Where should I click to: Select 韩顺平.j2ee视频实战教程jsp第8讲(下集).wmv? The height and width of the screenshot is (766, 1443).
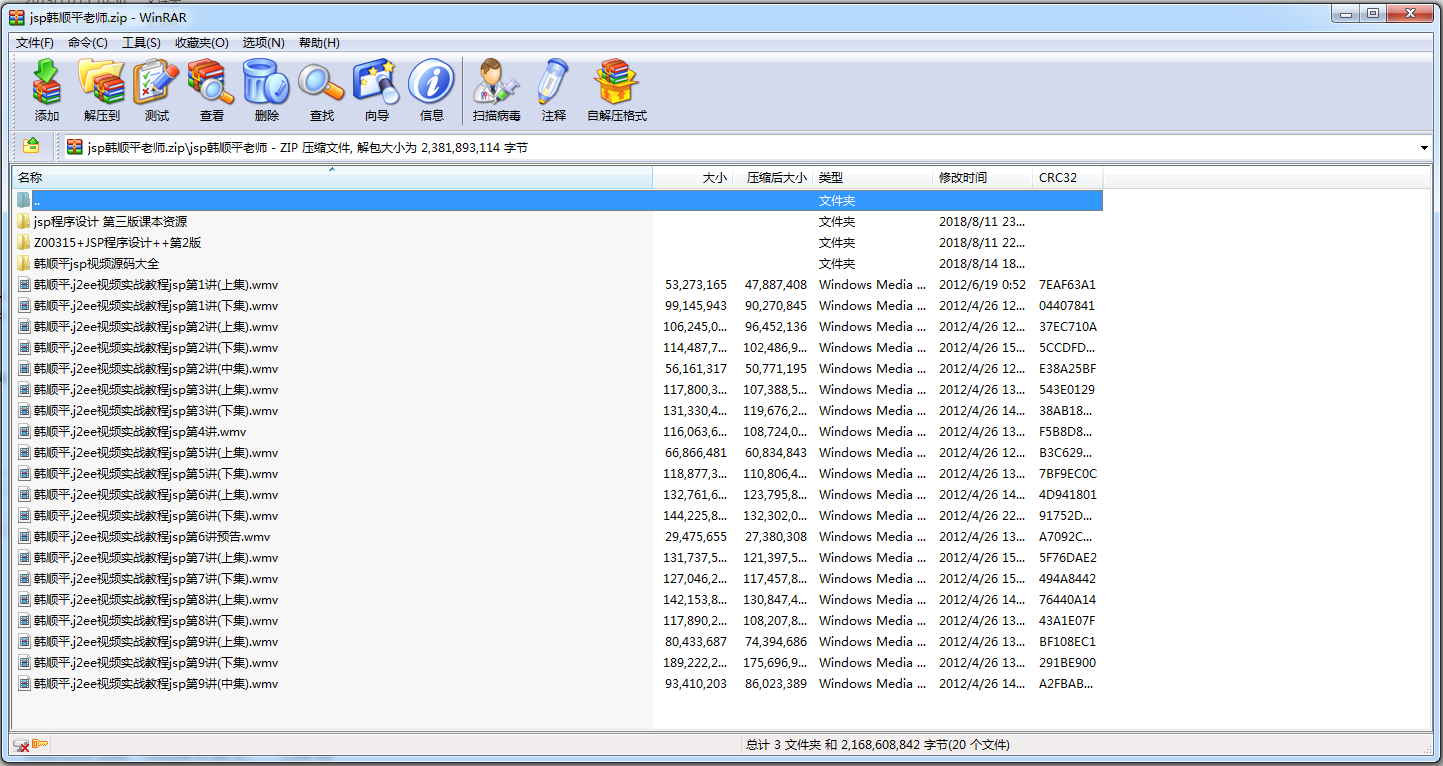156,620
